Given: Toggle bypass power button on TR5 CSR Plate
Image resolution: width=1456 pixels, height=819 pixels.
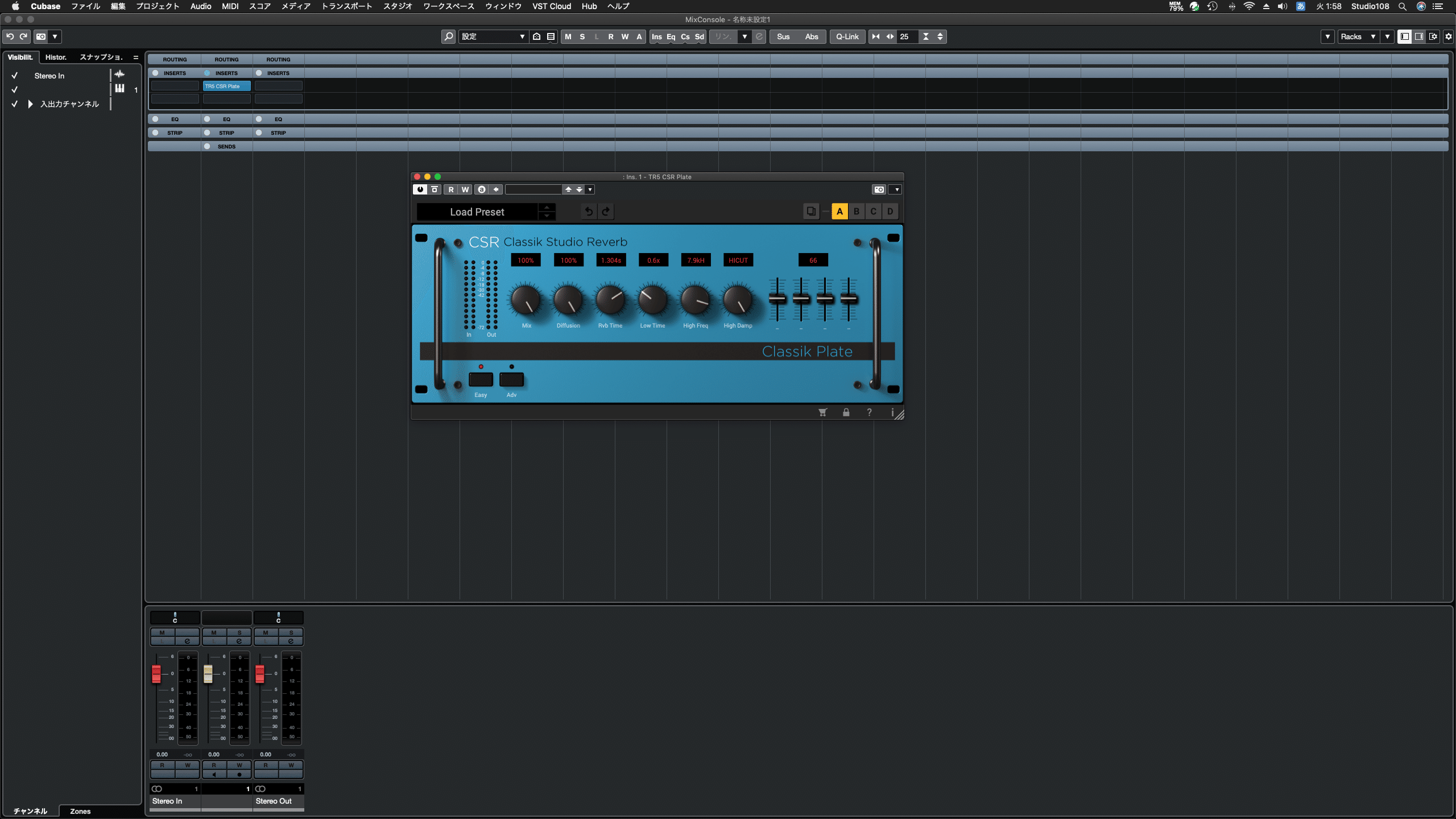Looking at the screenshot, I should click(x=419, y=189).
